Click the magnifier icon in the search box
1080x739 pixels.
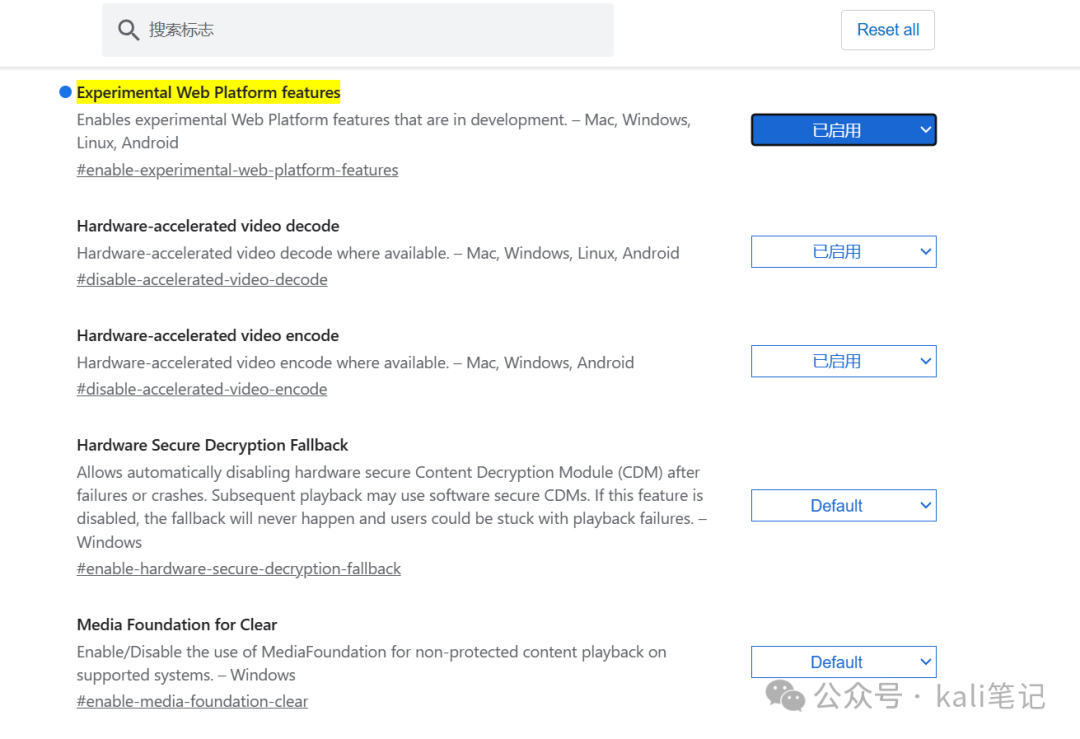point(128,30)
